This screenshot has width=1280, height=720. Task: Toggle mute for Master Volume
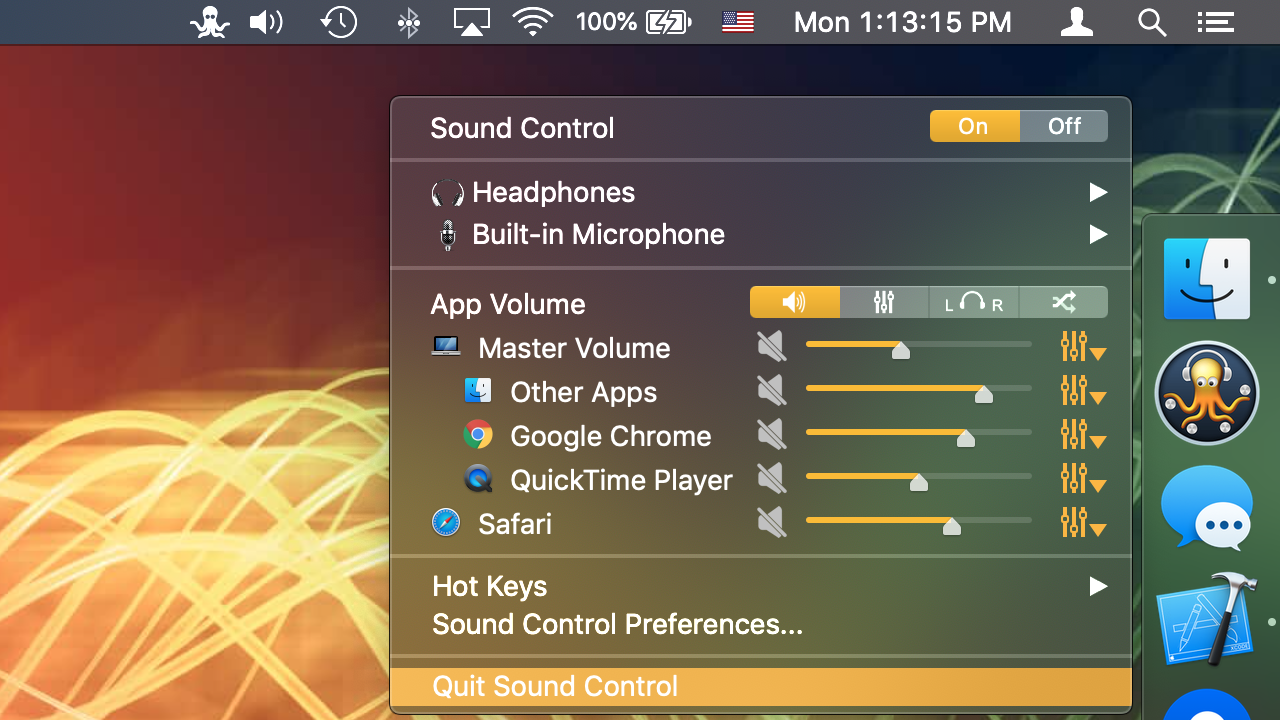click(771, 347)
